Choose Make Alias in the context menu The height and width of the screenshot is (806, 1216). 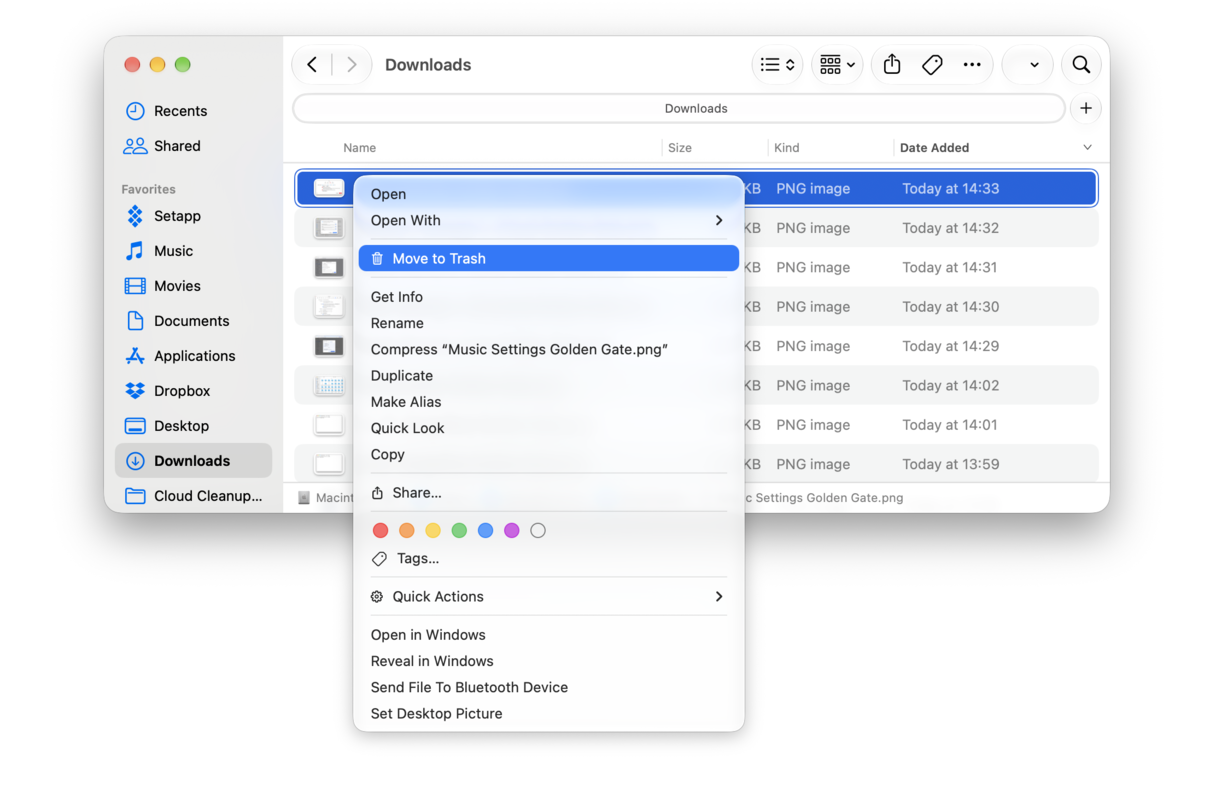[x=548, y=401]
